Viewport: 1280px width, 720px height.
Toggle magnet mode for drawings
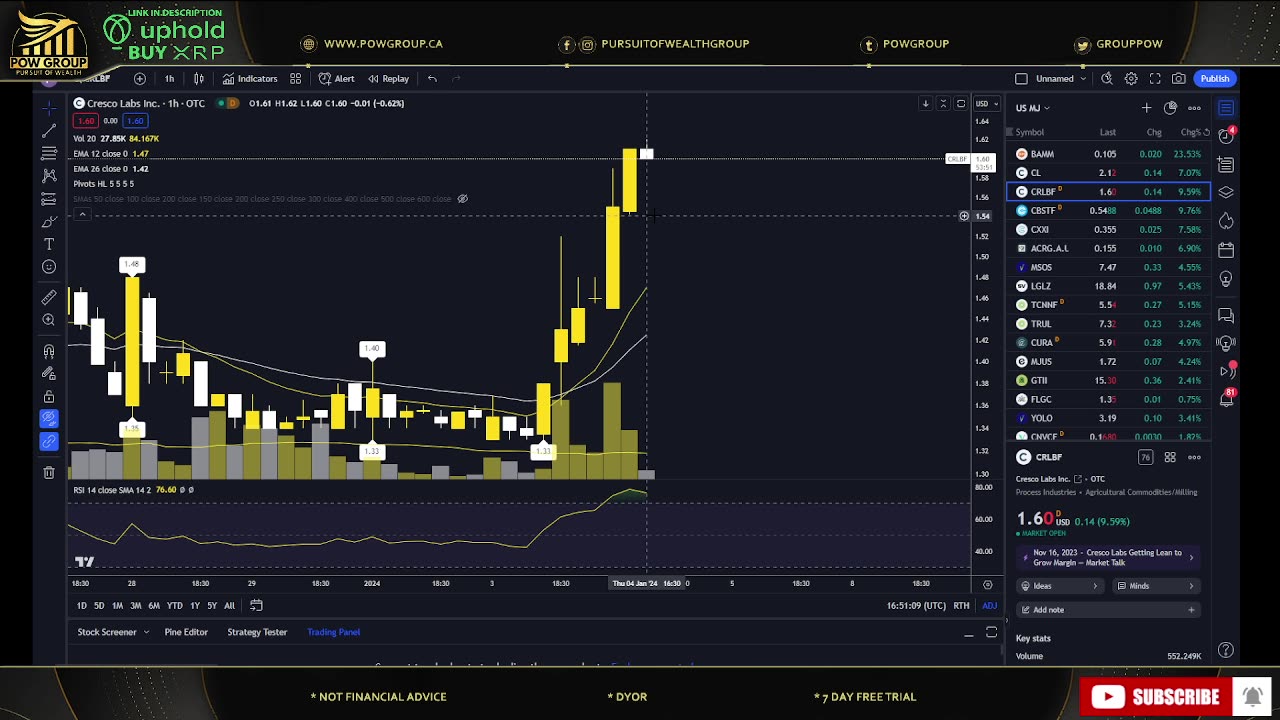pos(48,351)
